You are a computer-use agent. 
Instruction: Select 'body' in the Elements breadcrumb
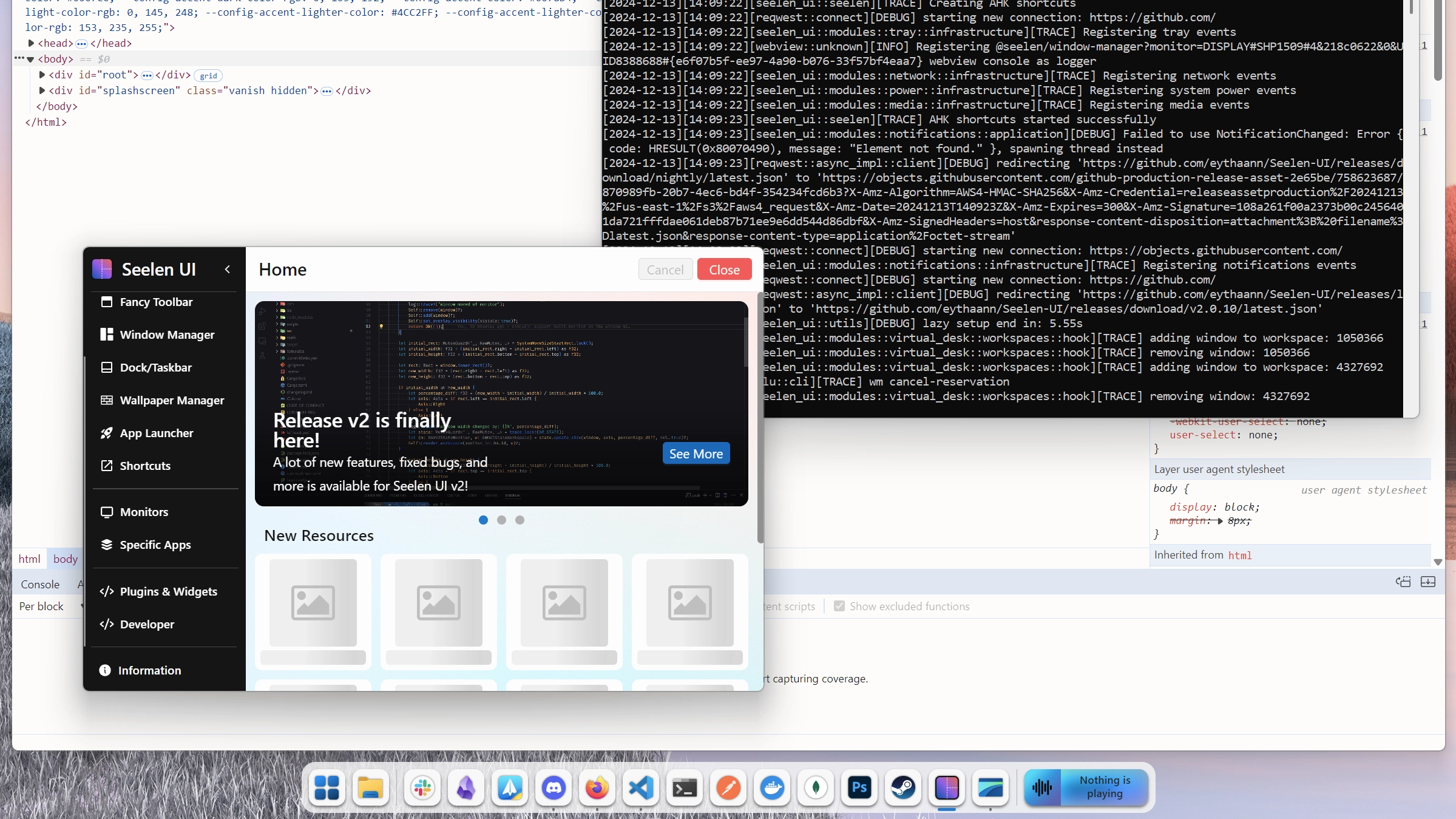pos(64,559)
